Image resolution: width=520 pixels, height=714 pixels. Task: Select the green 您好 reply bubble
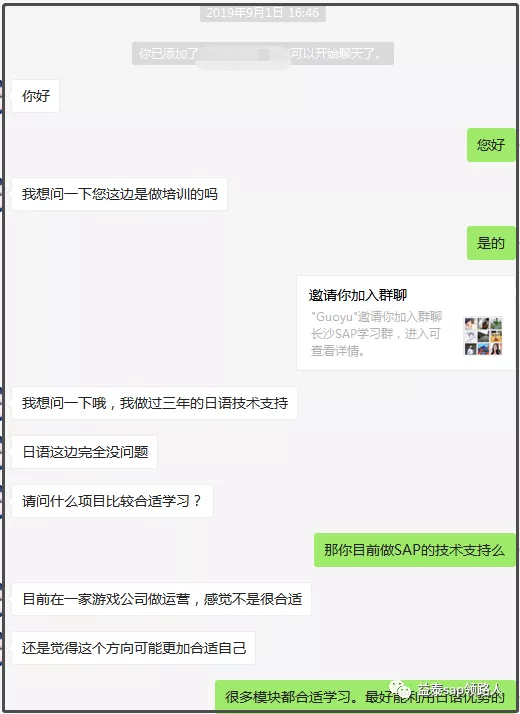(490, 145)
